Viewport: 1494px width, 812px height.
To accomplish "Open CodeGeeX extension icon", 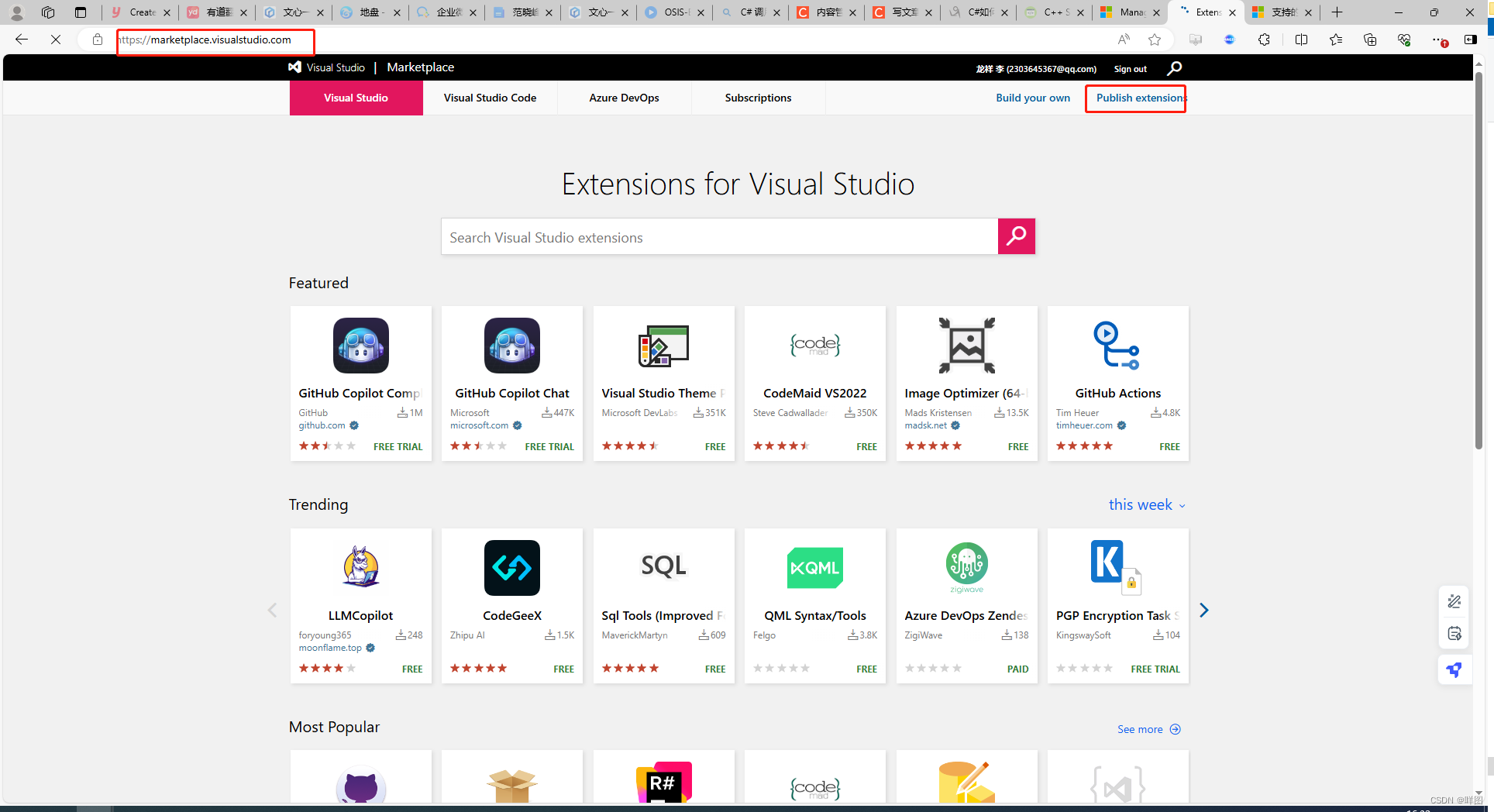I will [x=512, y=568].
